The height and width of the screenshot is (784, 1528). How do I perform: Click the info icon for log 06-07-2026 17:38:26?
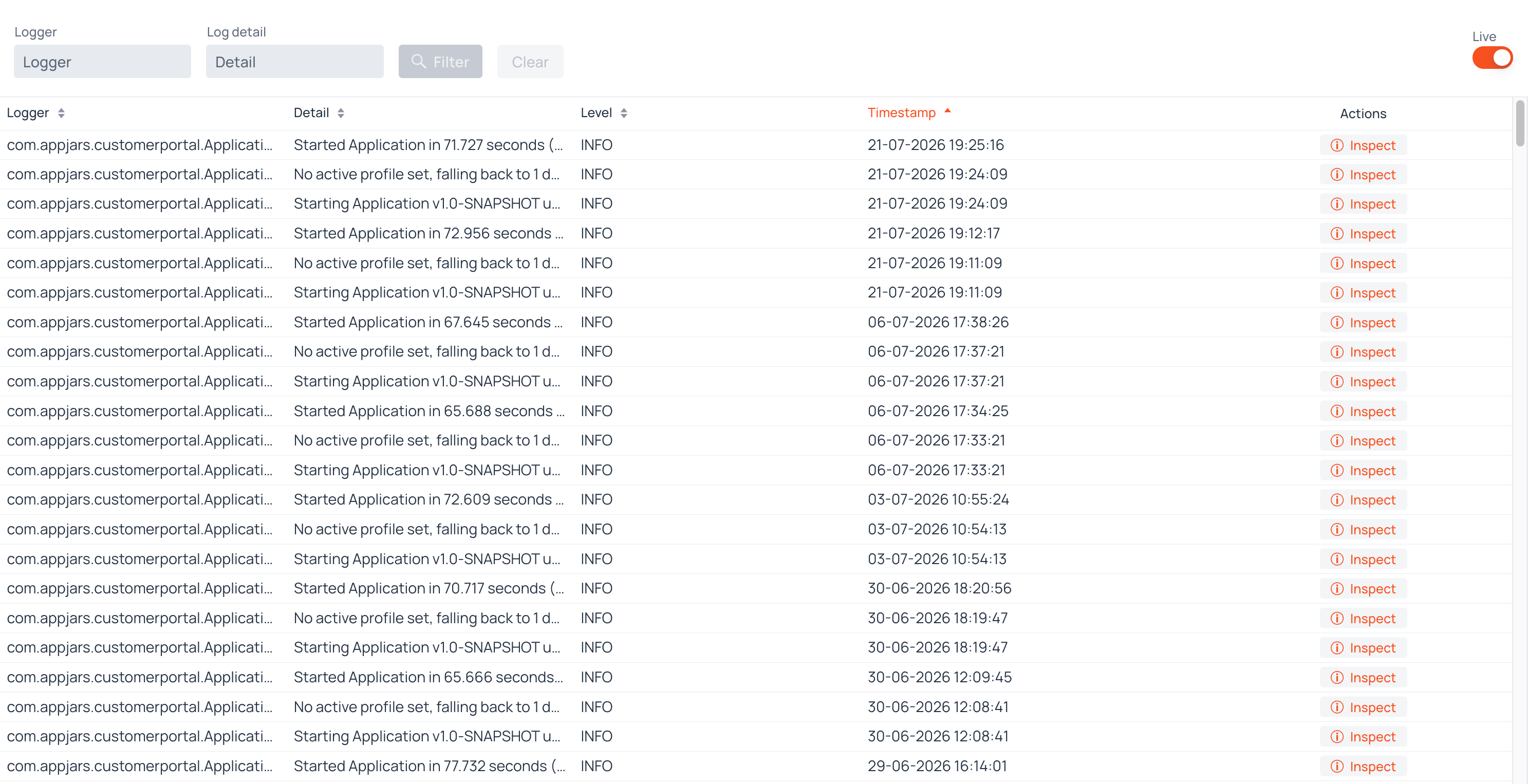click(x=1337, y=323)
